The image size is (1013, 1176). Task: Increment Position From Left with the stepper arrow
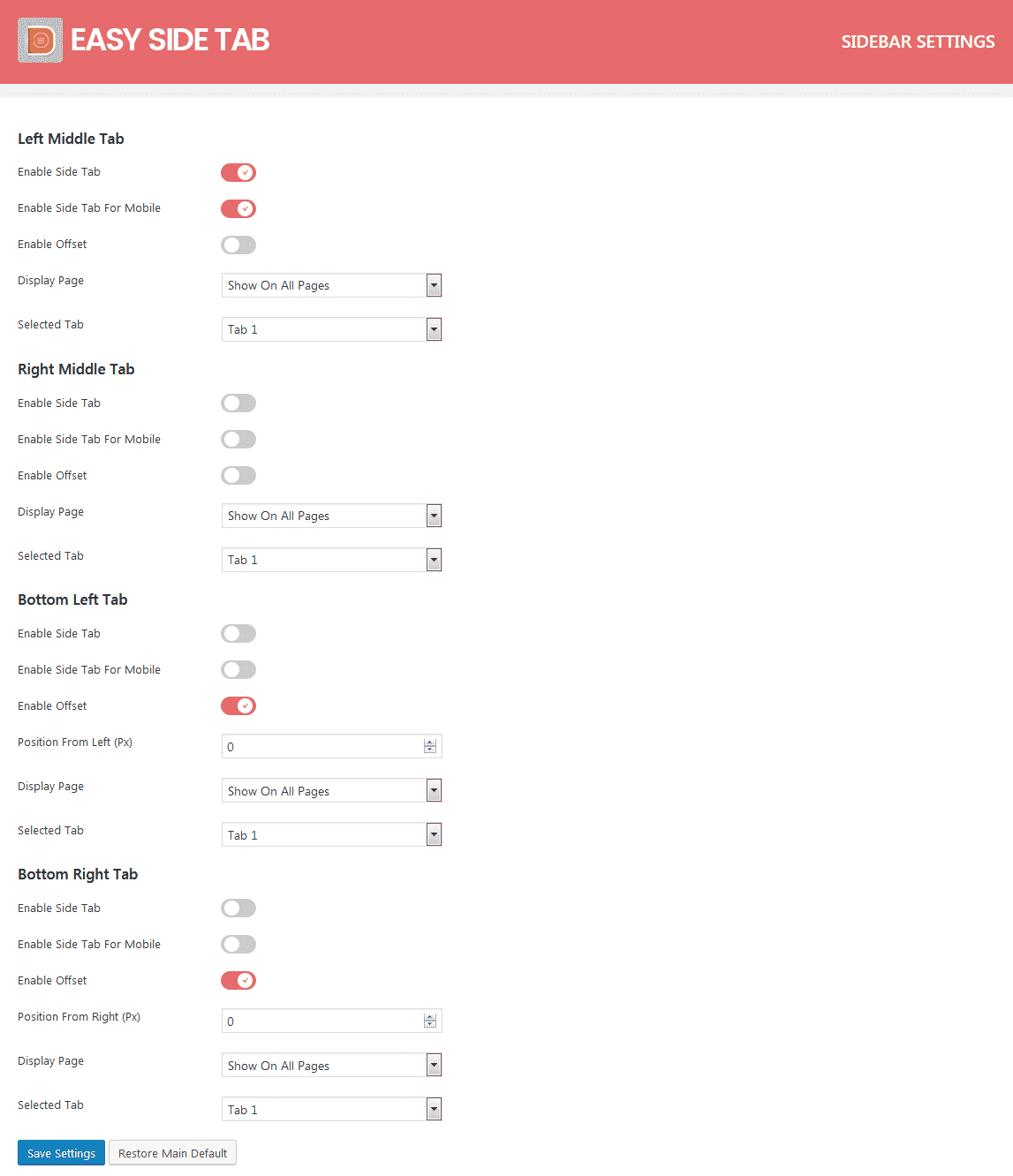coord(430,742)
